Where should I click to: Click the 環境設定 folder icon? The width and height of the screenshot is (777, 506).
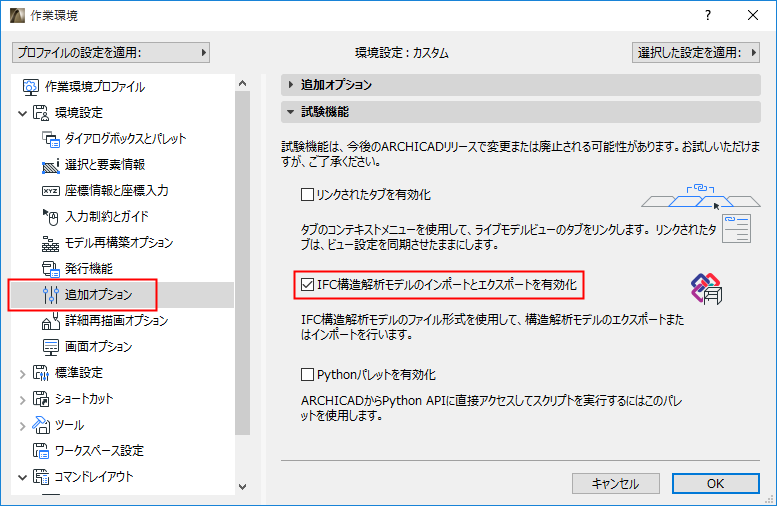pyautogui.click(x=41, y=112)
